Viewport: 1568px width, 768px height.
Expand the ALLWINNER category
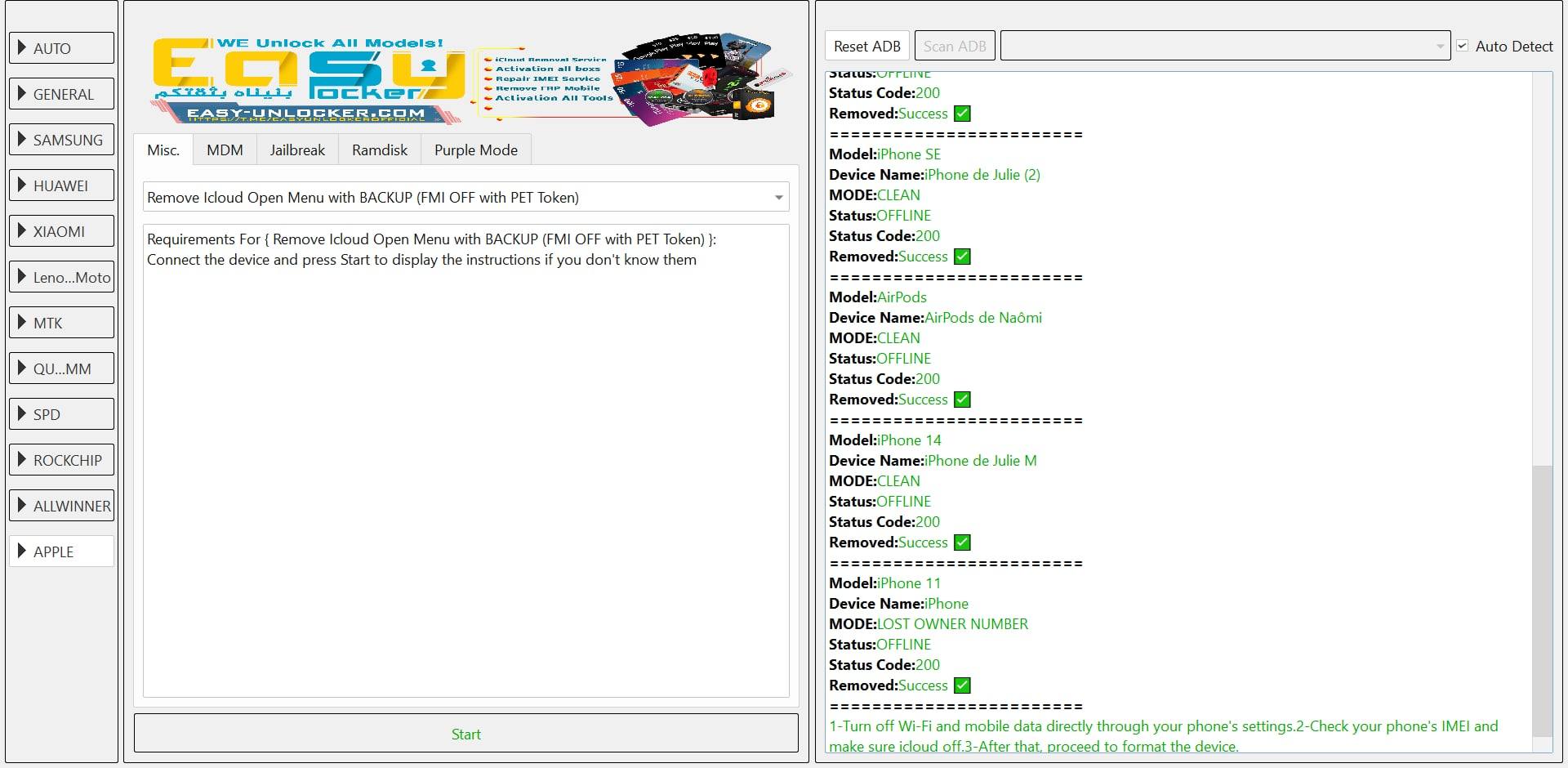click(61, 506)
